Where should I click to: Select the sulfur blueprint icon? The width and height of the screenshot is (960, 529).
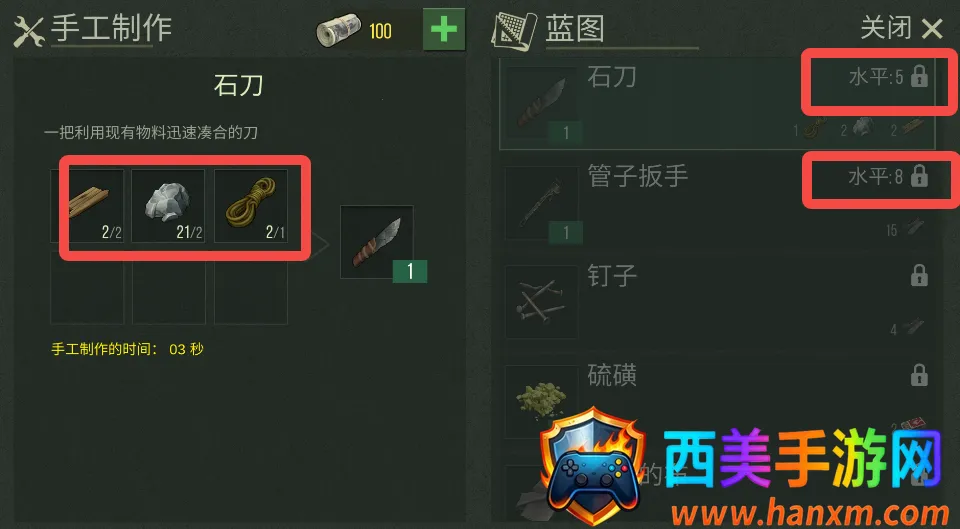542,401
